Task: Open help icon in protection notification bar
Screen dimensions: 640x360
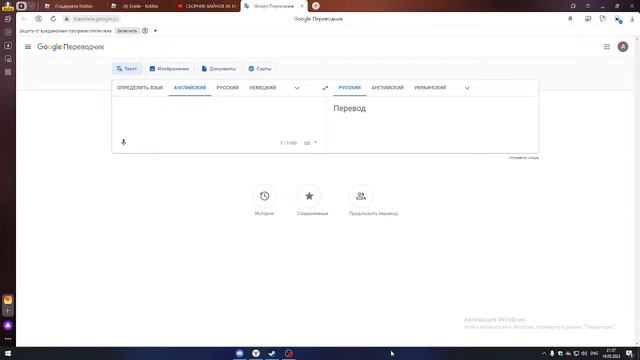Action: [x=145, y=31]
